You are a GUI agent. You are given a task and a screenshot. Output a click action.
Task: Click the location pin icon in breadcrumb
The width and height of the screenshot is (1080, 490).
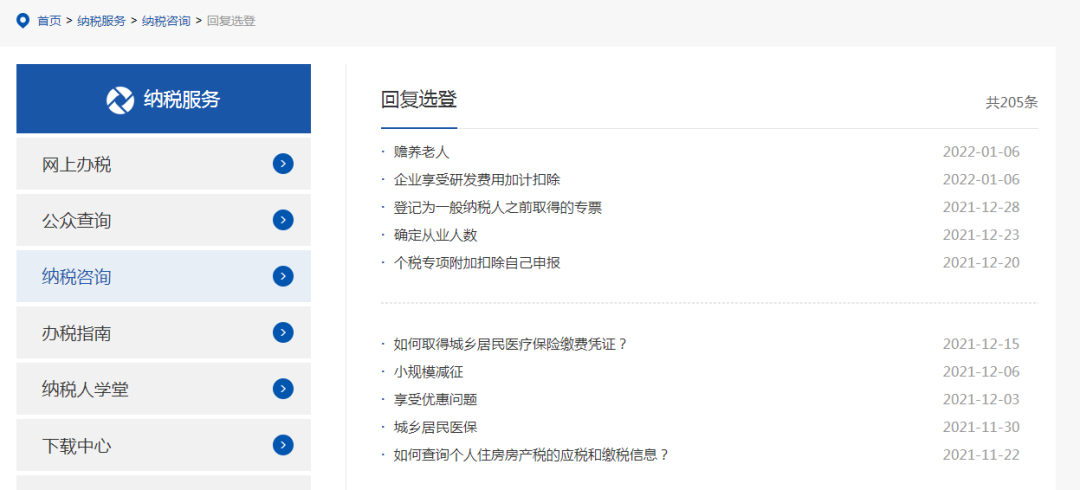[23, 21]
